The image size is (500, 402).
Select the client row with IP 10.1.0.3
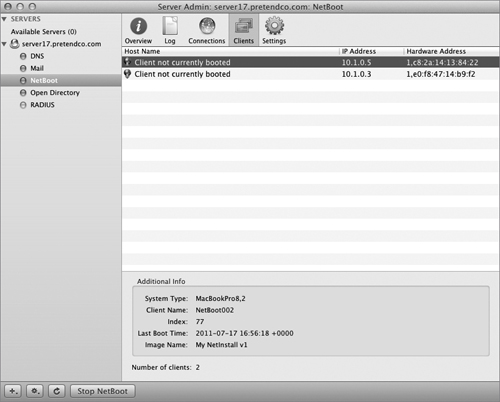(310, 74)
